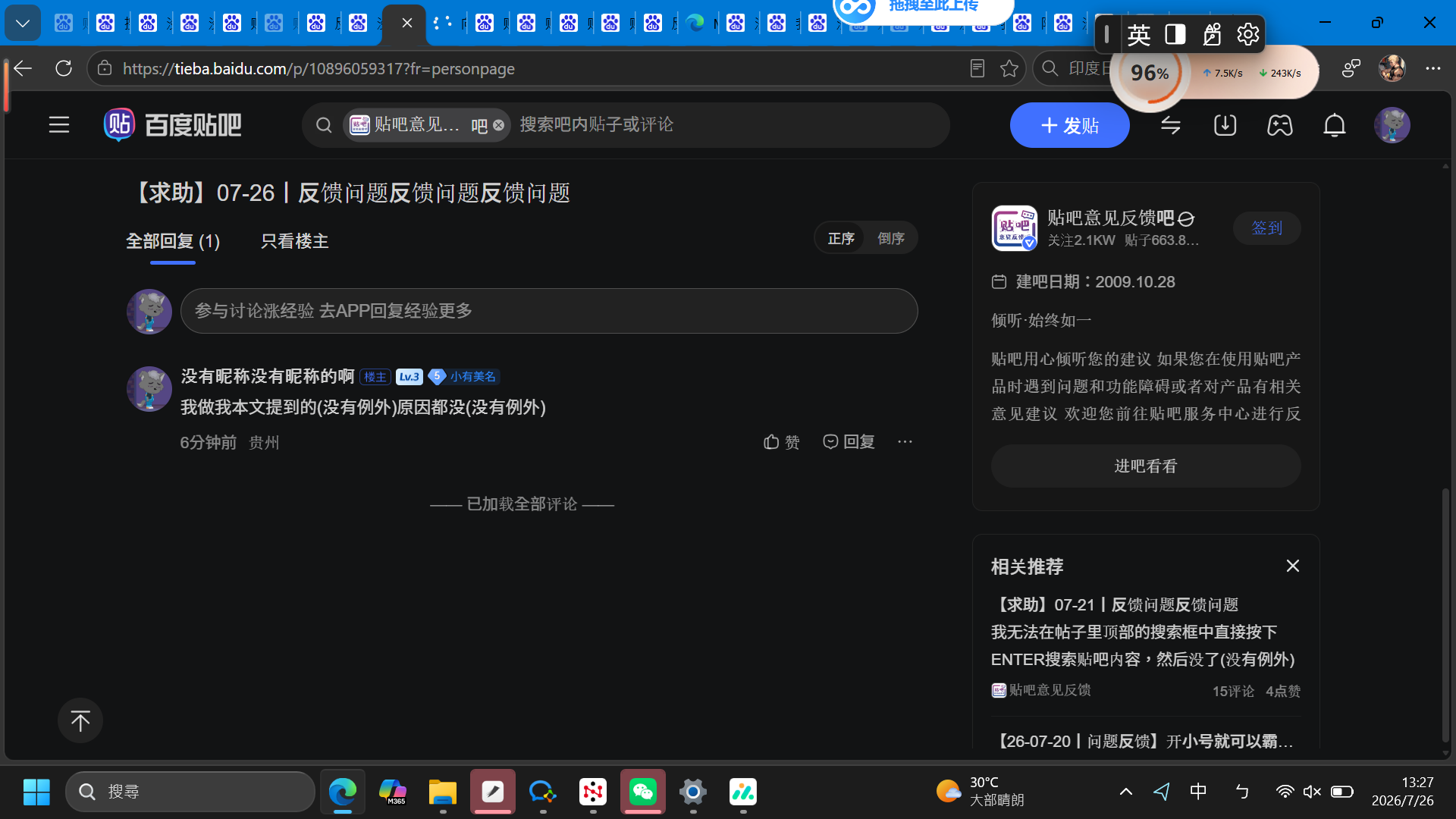Image resolution: width=1456 pixels, height=819 pixels.
Task: Open the game controller icon in header
Action: pos(1280,125)
